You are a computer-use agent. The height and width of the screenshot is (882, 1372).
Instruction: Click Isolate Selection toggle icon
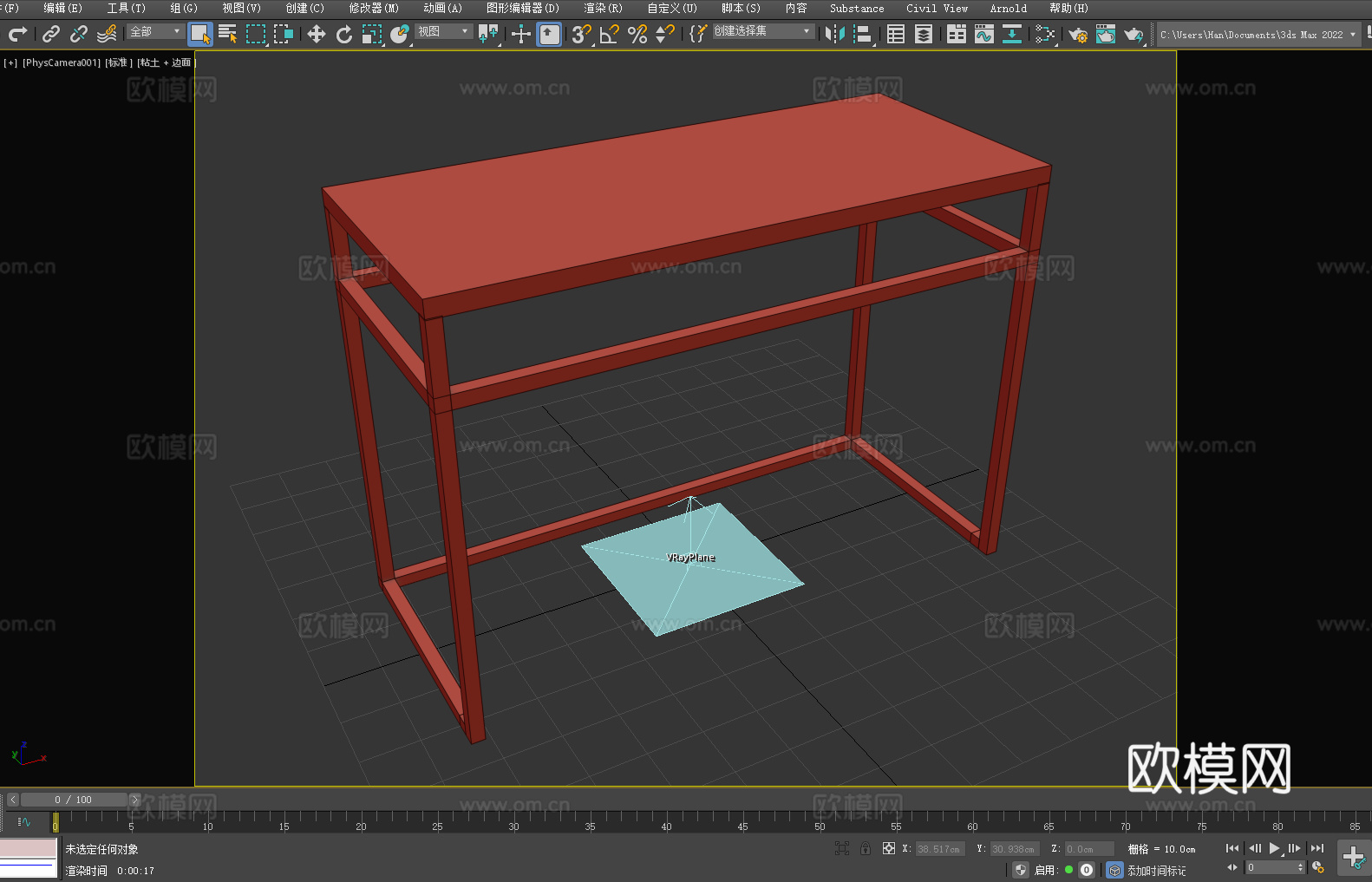842,848
